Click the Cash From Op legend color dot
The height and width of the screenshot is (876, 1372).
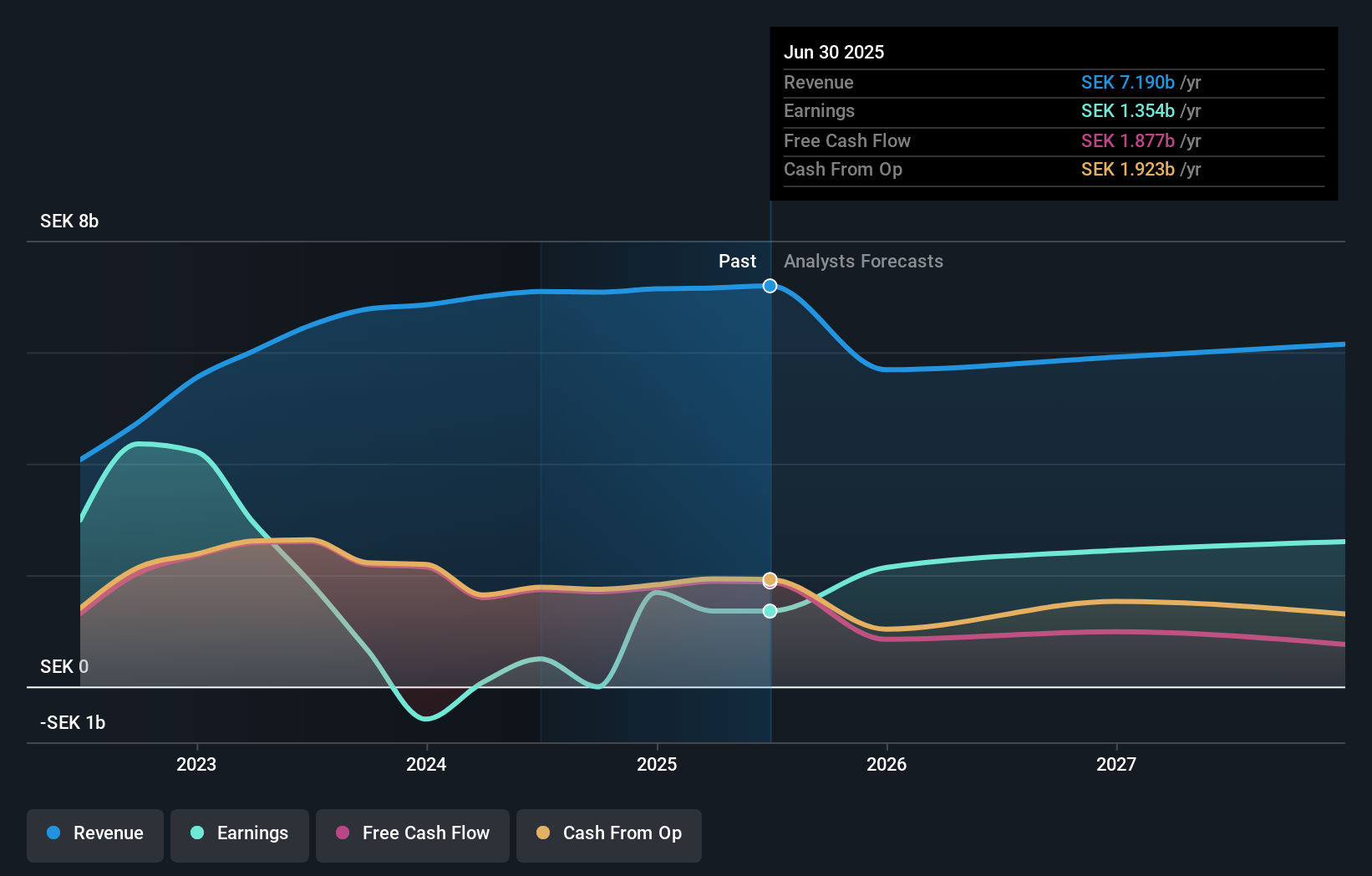pos(544,833)
